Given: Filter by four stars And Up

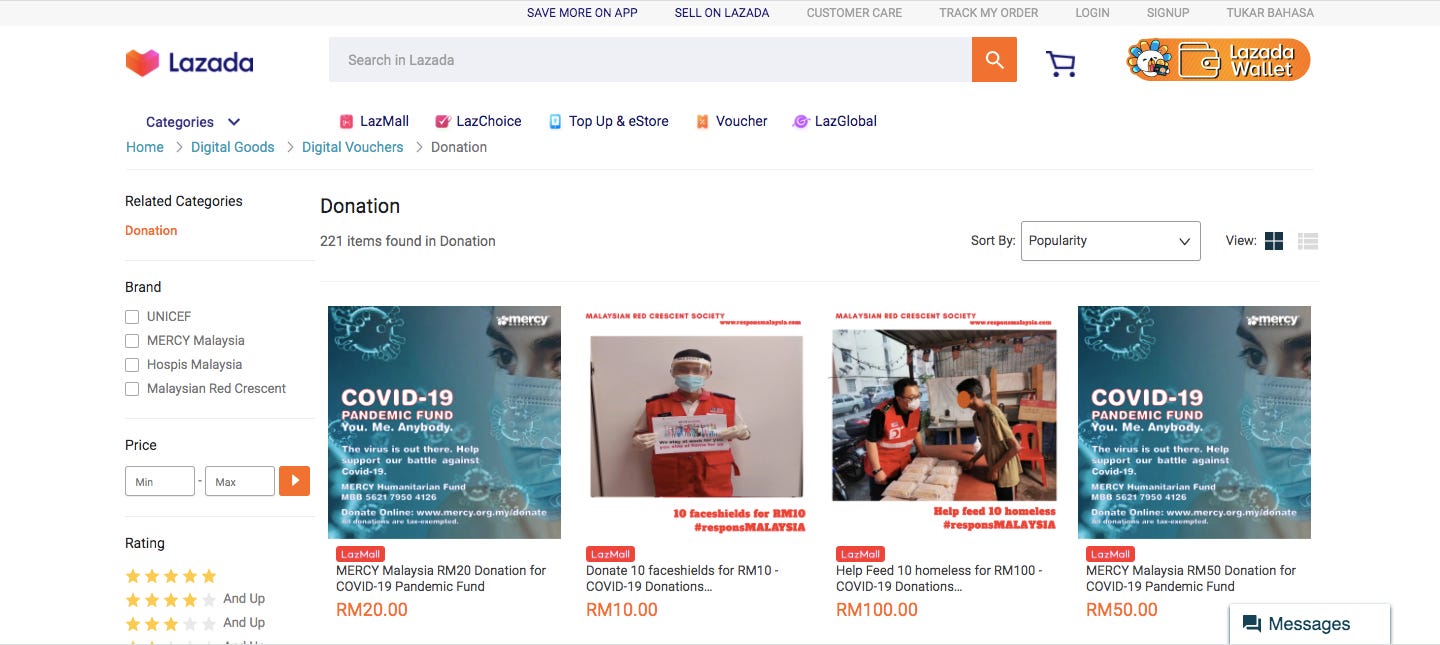Looking at the screenshot, I should pos(195,599).
